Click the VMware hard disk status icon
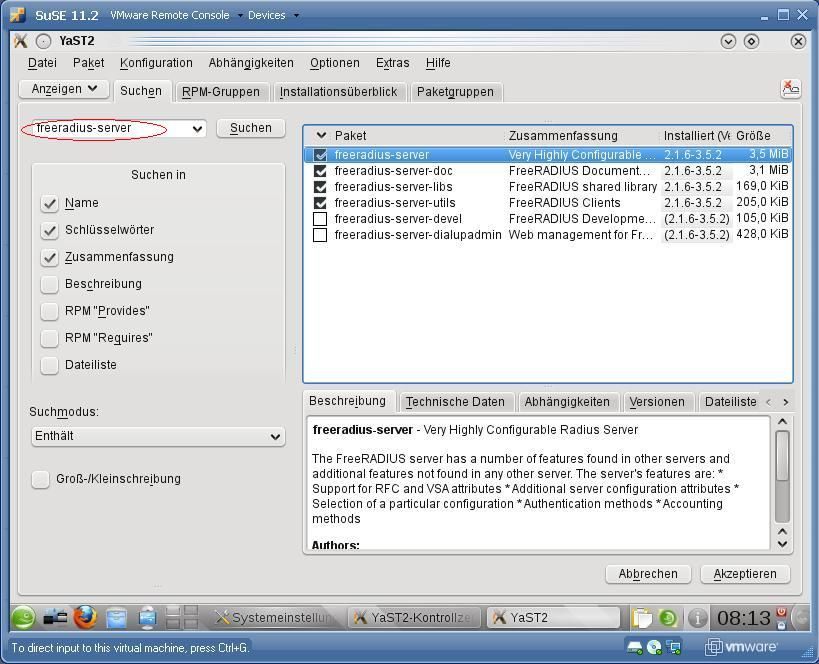The height and width of the screenshot is (664, 819). tap(635, 648)
